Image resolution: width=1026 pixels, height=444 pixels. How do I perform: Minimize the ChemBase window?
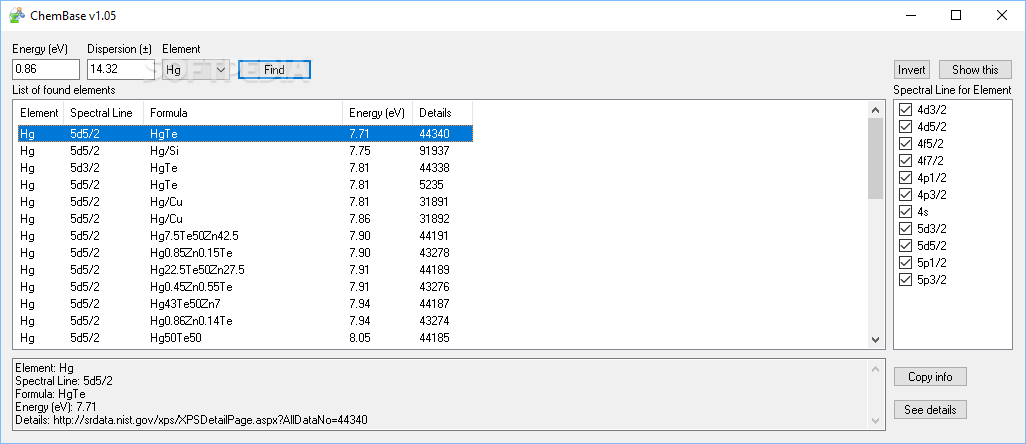[x=911, y=16]
